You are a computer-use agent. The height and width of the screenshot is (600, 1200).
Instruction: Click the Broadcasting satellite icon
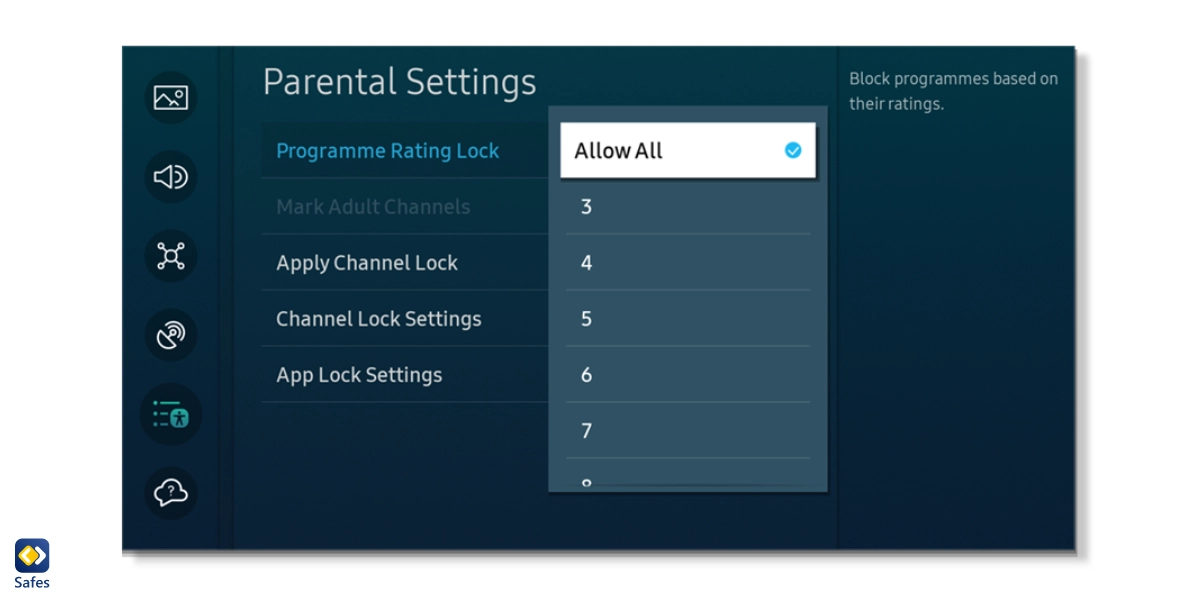point(170,335)
